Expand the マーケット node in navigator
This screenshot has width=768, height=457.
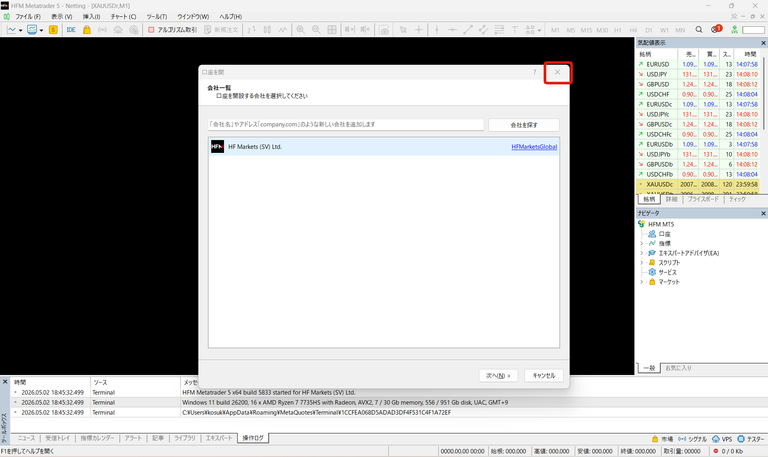click(x=642, y=282)
